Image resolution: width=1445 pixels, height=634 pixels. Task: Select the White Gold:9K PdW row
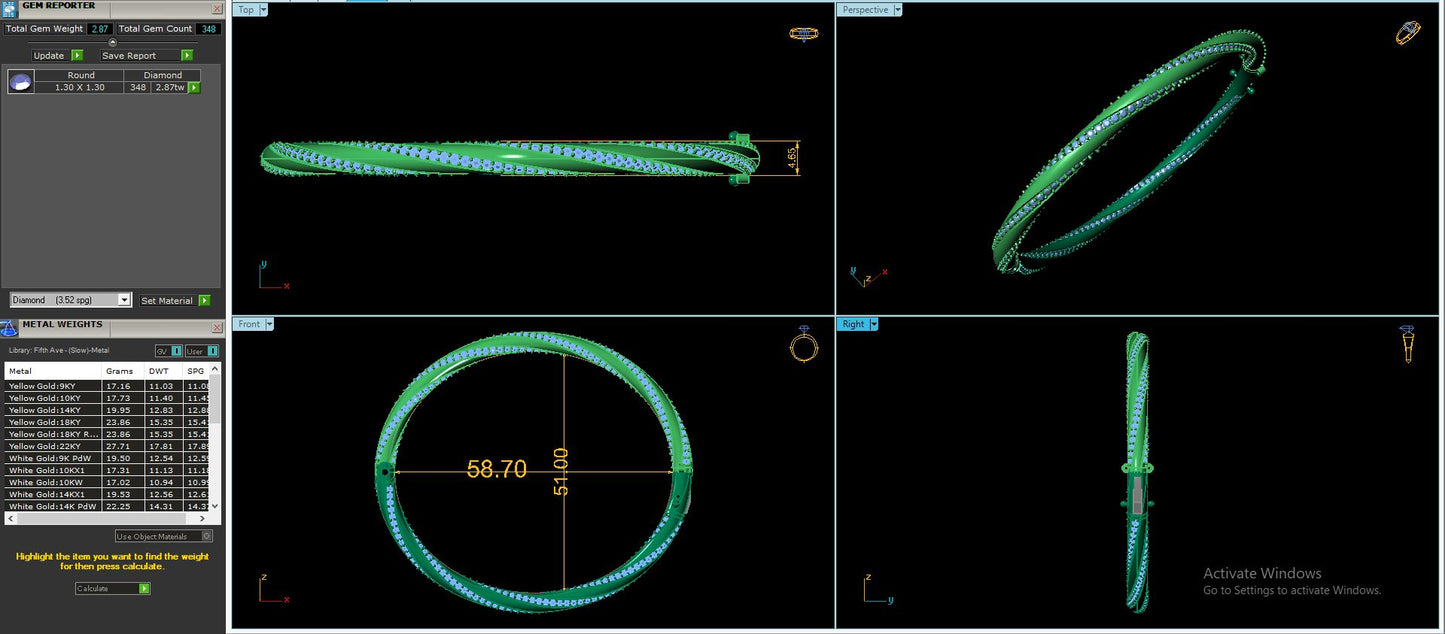(x=108, y=458)
